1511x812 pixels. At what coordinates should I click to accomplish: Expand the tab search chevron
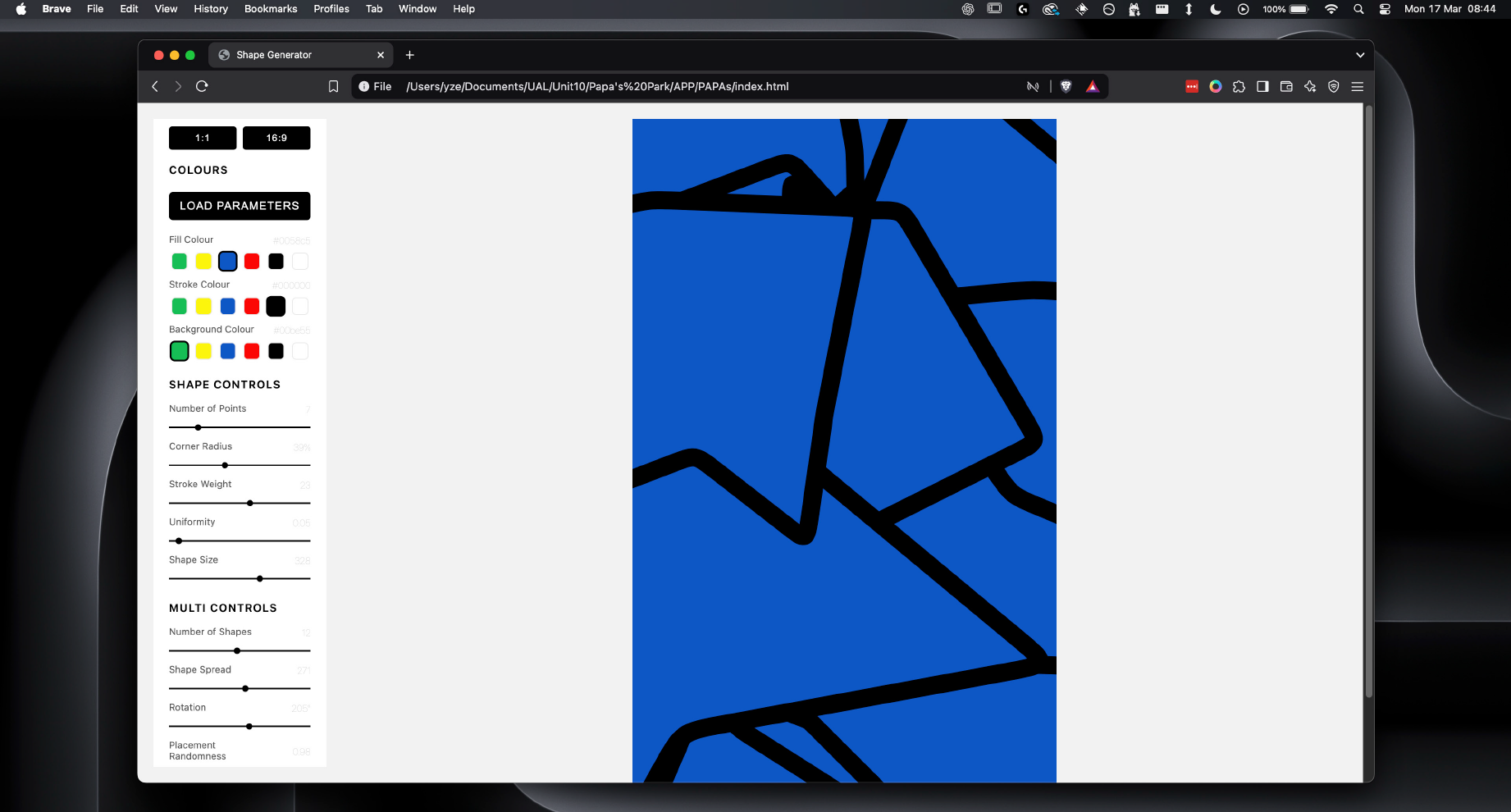point(1360,55)
